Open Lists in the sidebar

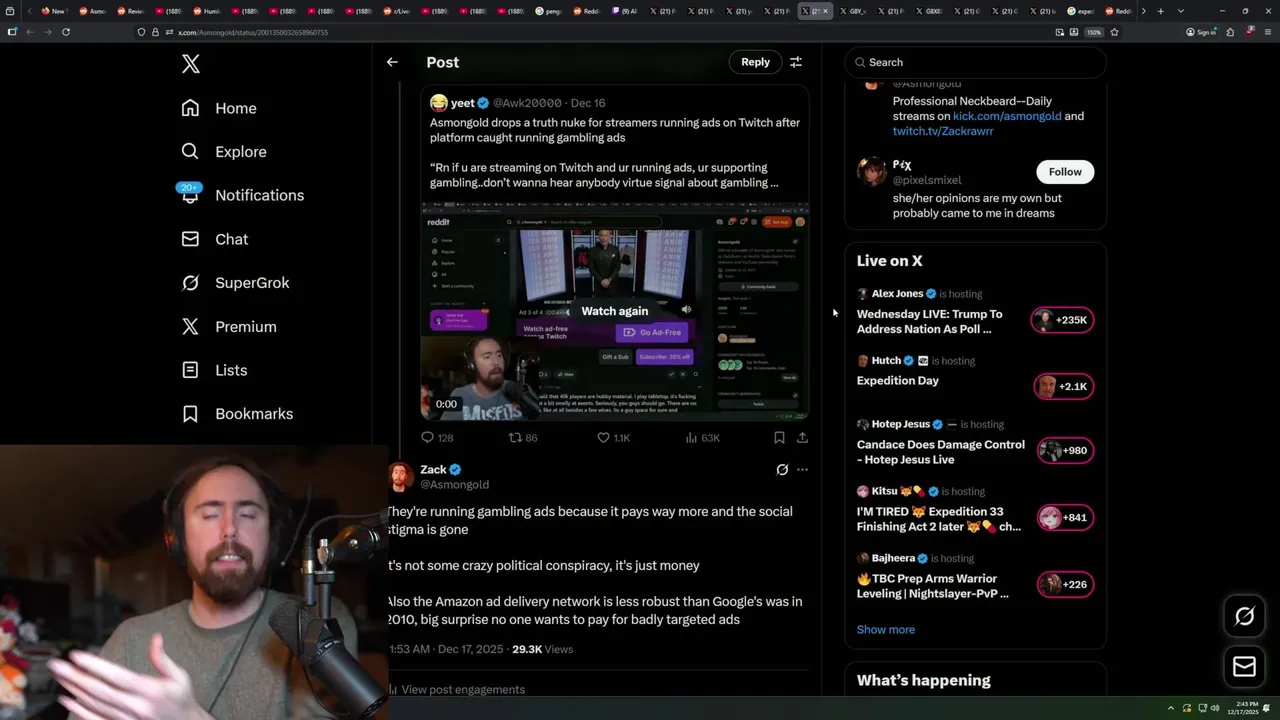point(214,370)
